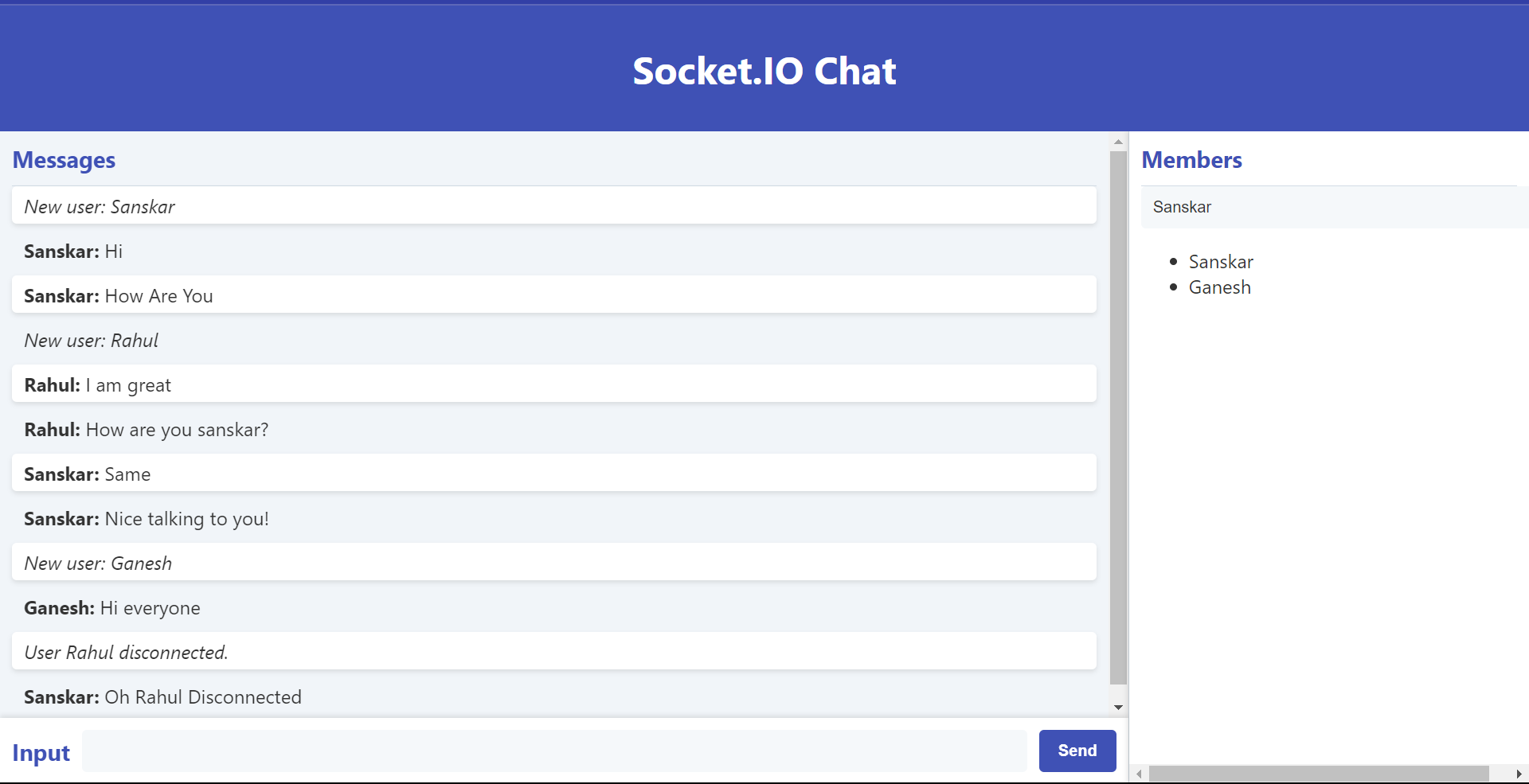This screenshot has height=784, width=1529.
Task: Click the 'Sanskar: Hi' message
Action: pos(553,251)
